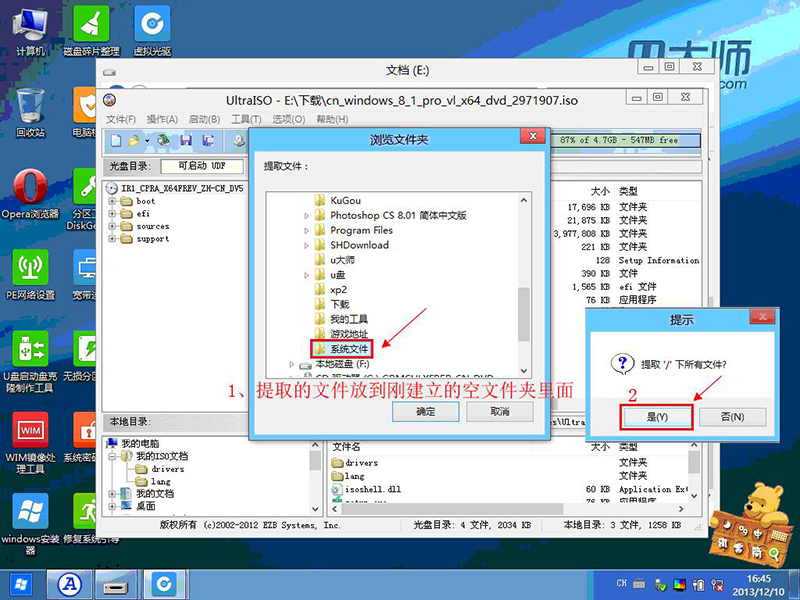Open the 操作(A) menu
Viewport: 800px width, 600px height.
click(162, 119)
